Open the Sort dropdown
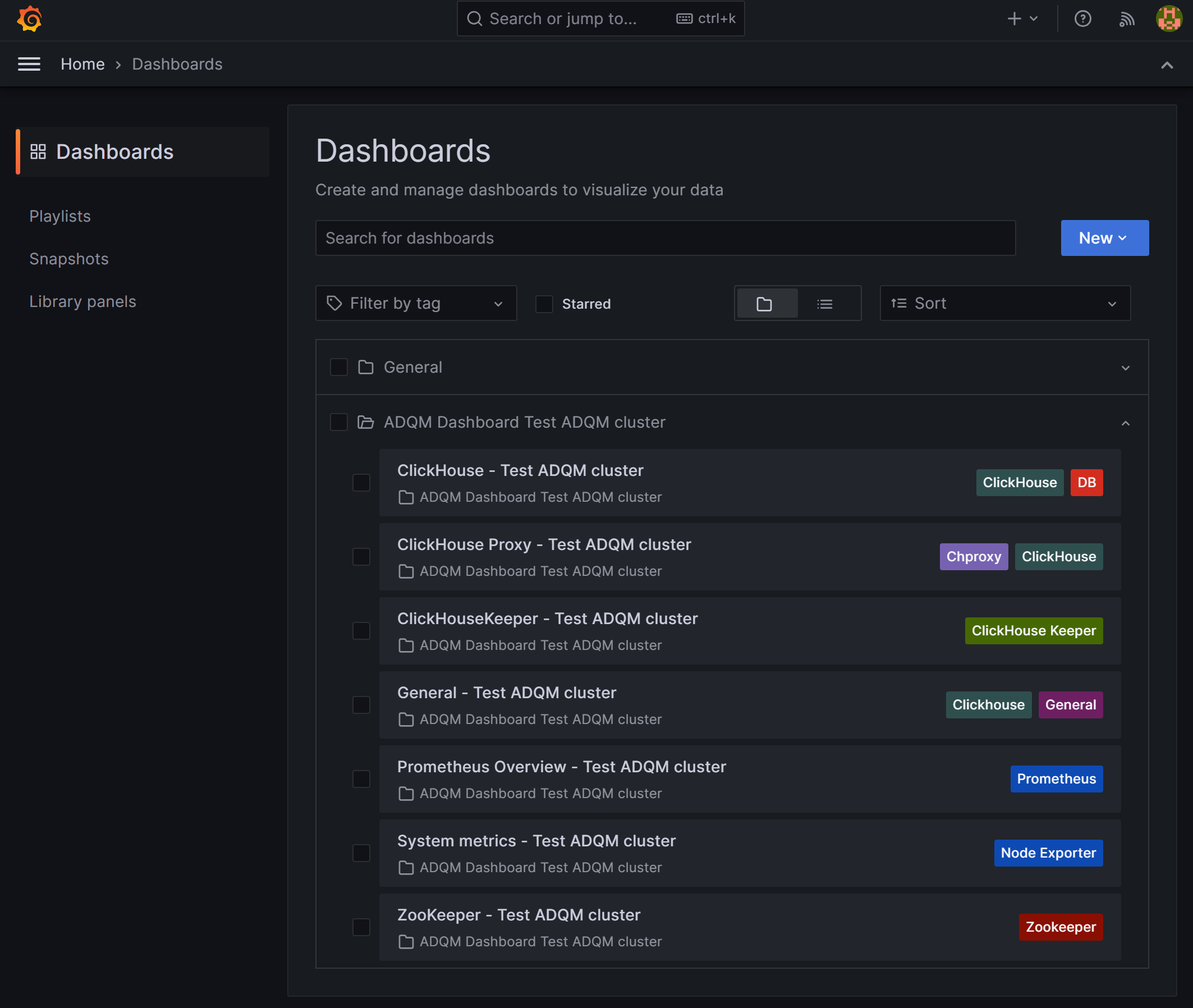Image resolution: width=1193 pixels, height=1008 pixels. pyautogui.click(x=1005, y=303)
